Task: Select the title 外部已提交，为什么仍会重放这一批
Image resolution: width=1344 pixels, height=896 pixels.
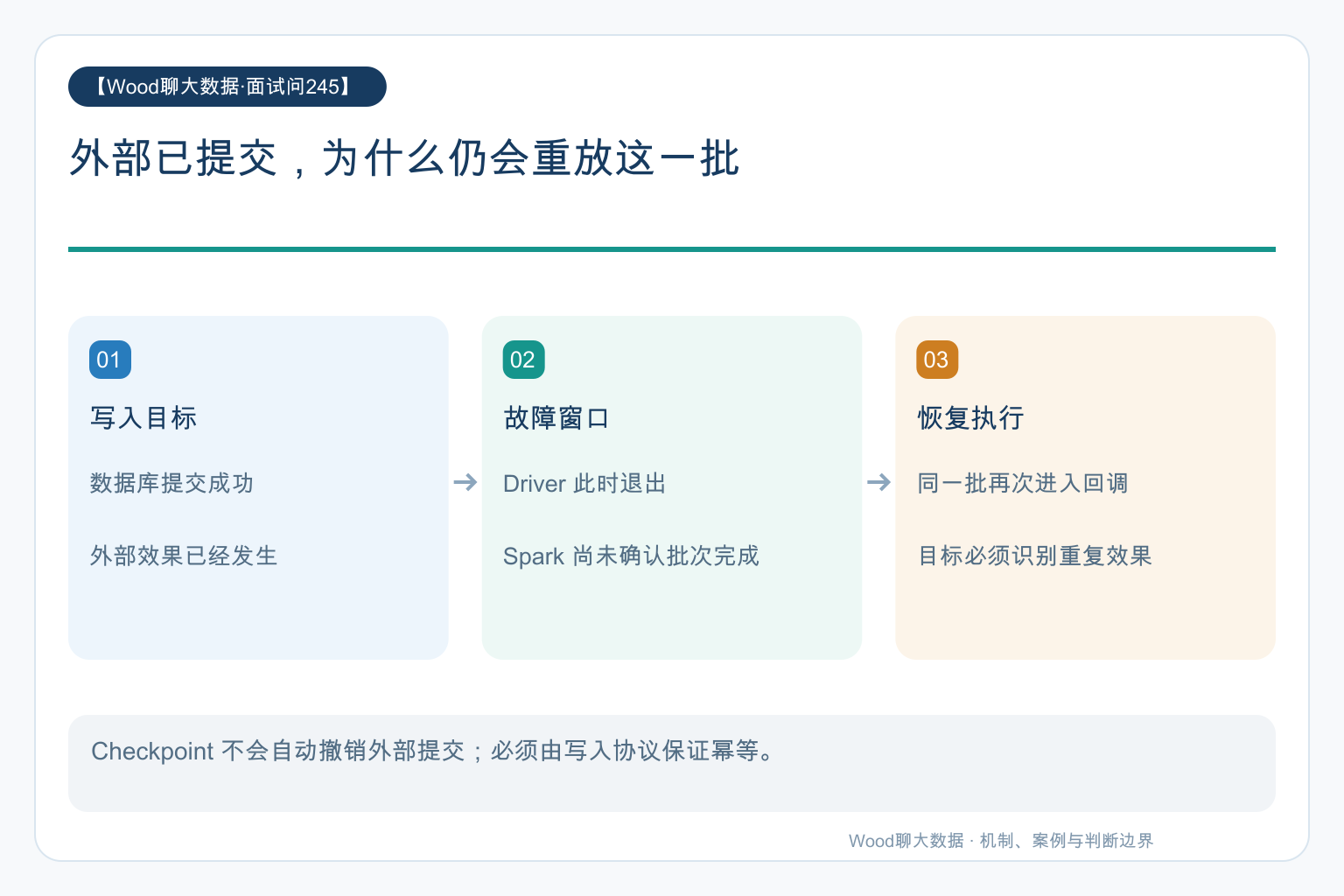Action: [x=405, y=159]
